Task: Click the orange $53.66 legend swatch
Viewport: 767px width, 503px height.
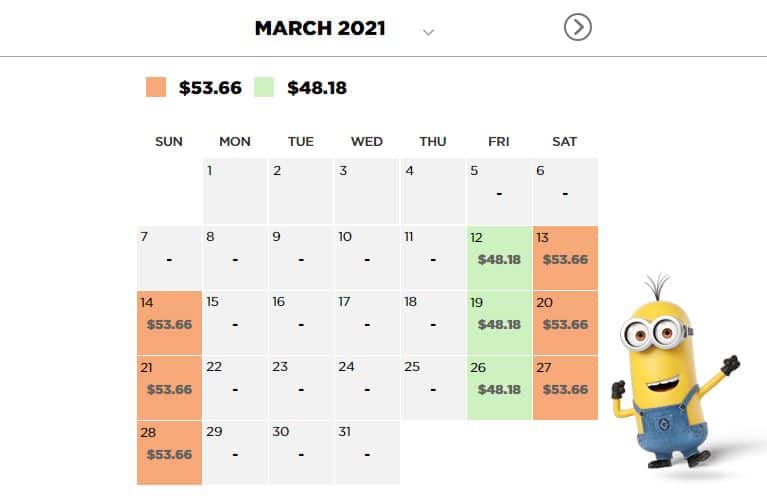Action: click(156, 87)
